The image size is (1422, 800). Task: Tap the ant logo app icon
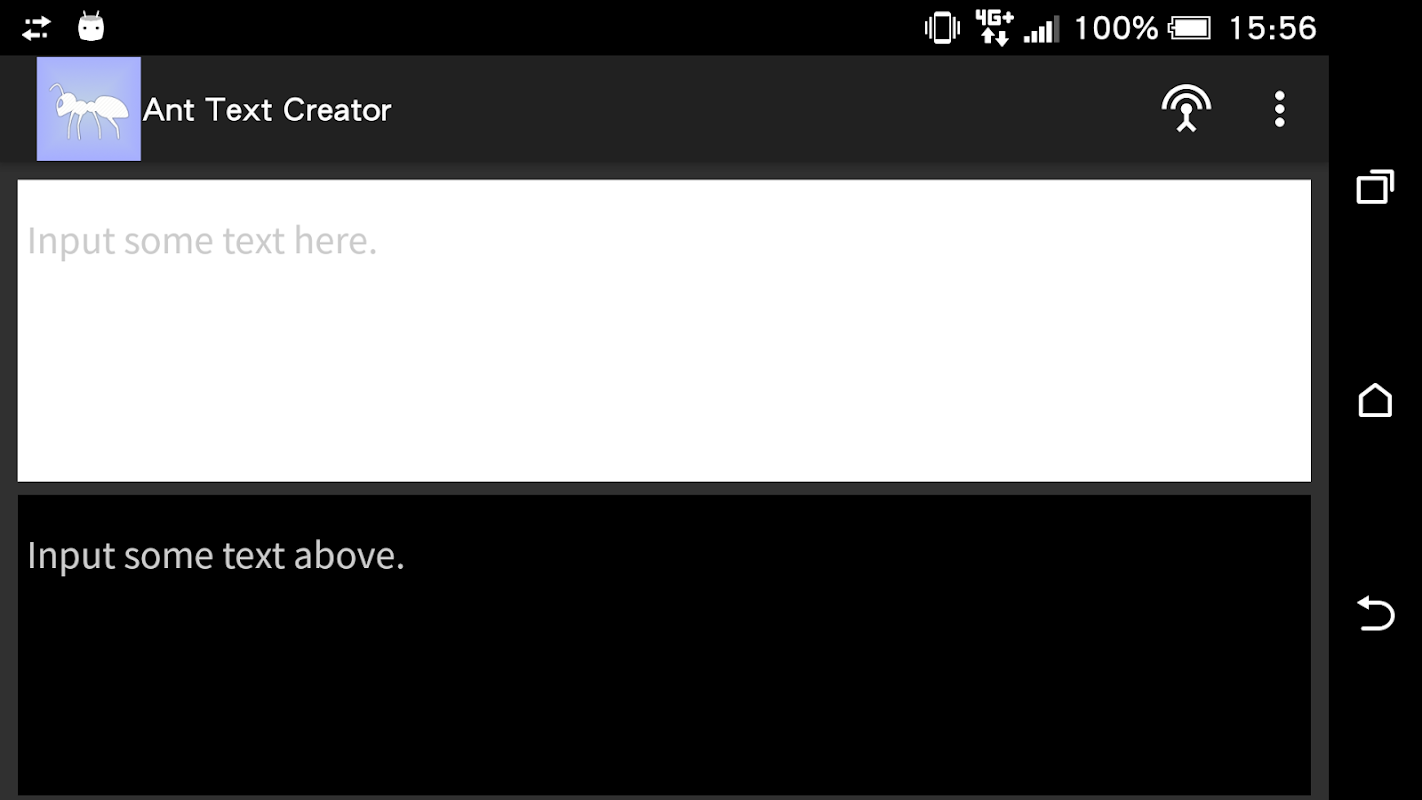click(89, 109)
